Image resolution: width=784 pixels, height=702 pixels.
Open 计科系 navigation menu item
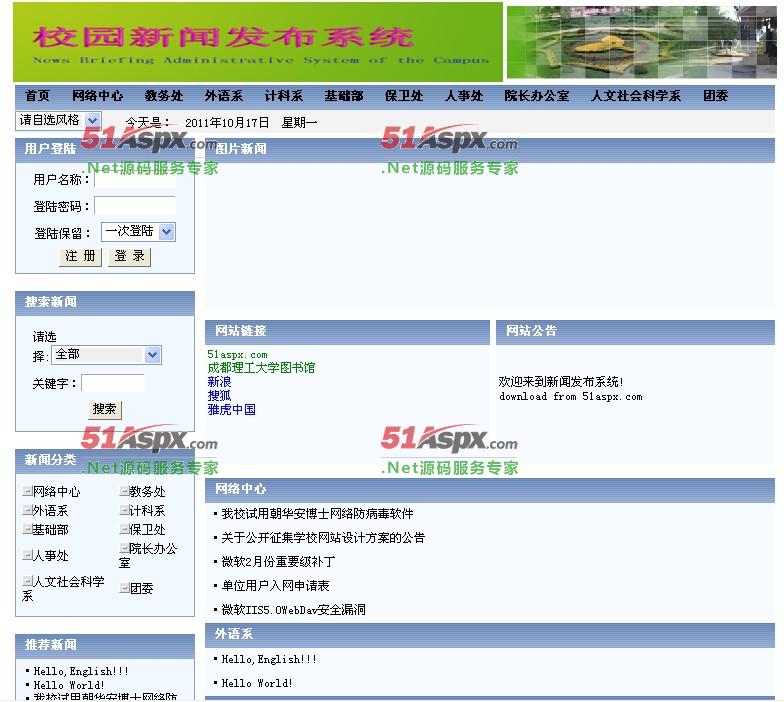(284, 96)
